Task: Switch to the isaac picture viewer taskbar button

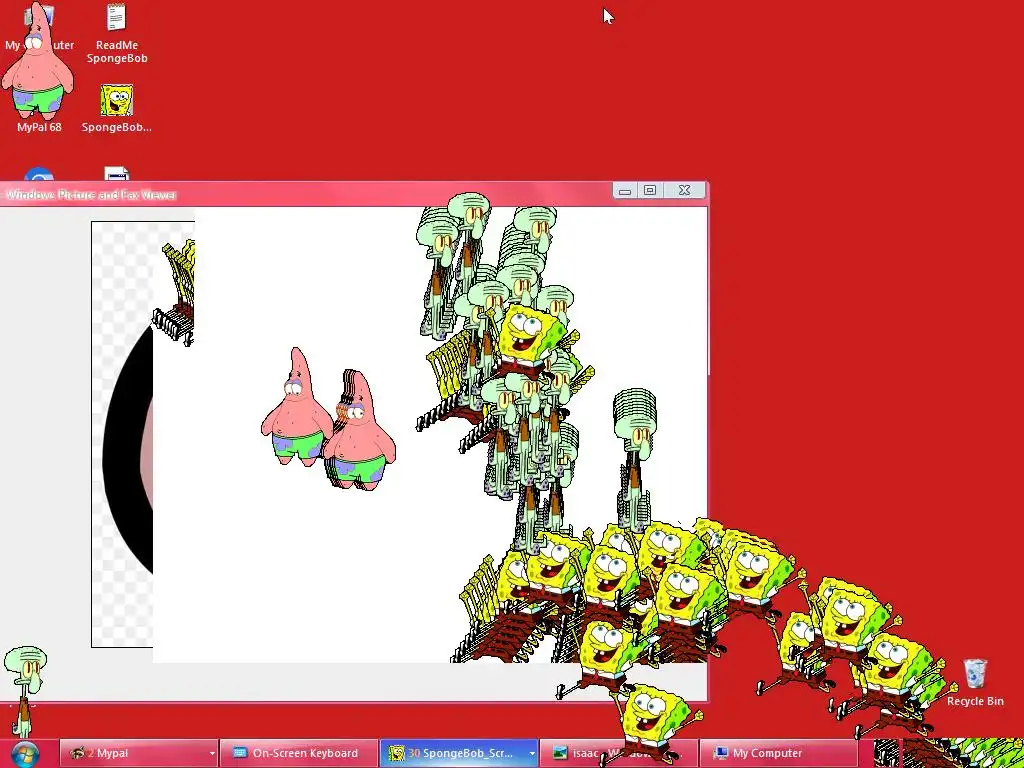Action: (x=618, y=753)
